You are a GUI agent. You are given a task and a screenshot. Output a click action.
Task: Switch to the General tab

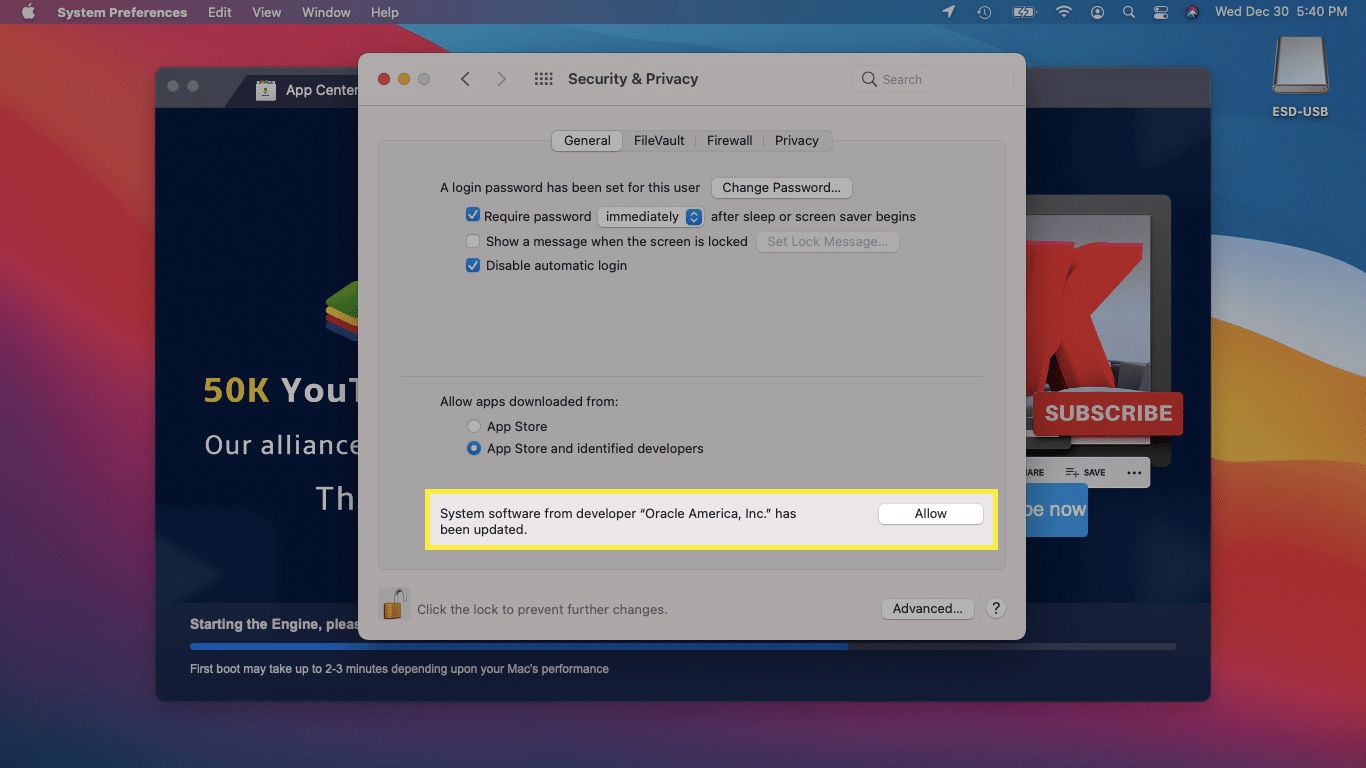(x=587, y=141)
